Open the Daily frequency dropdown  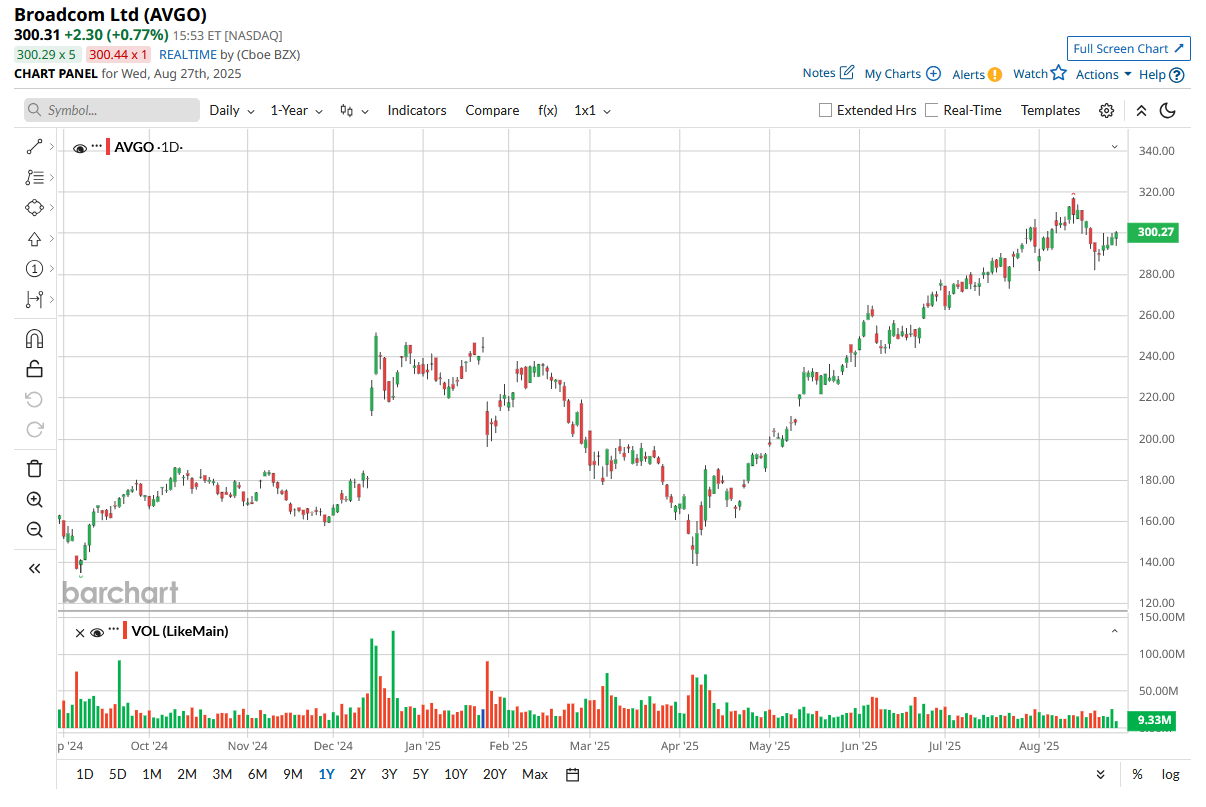click(x=232, y=111)
